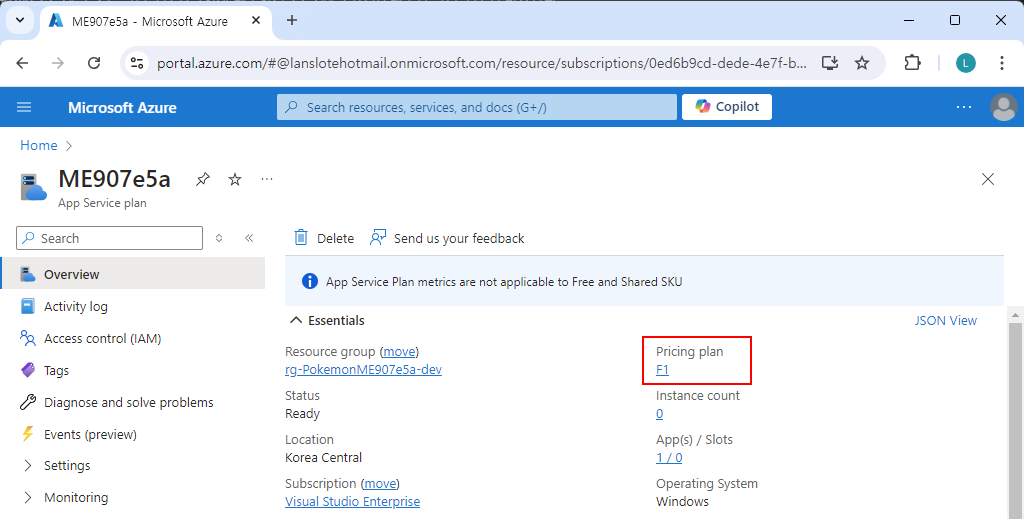Screen dimensions: 1024x519
Task: Click the info icon in the metrics banner
Action: 310,282
